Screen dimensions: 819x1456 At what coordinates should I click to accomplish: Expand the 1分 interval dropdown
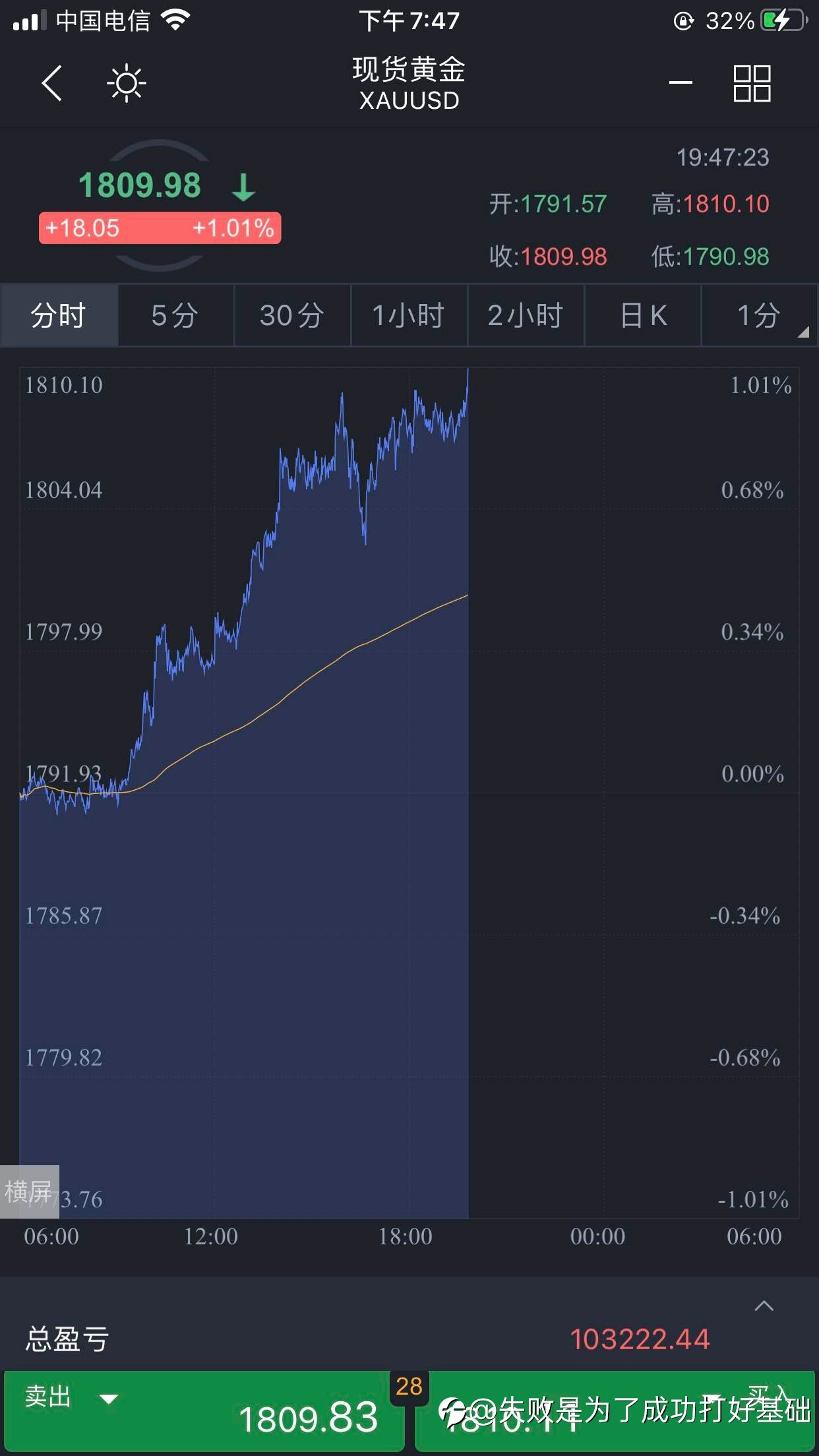(760, 315)
